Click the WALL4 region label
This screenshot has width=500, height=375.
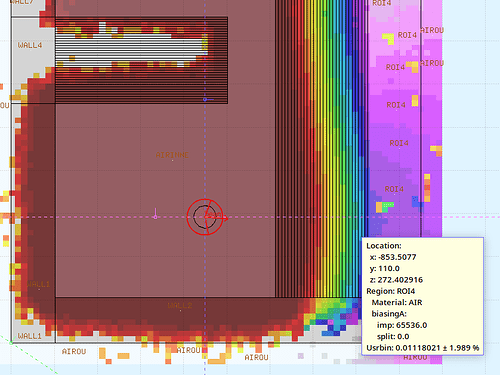[x=30, y=45]
